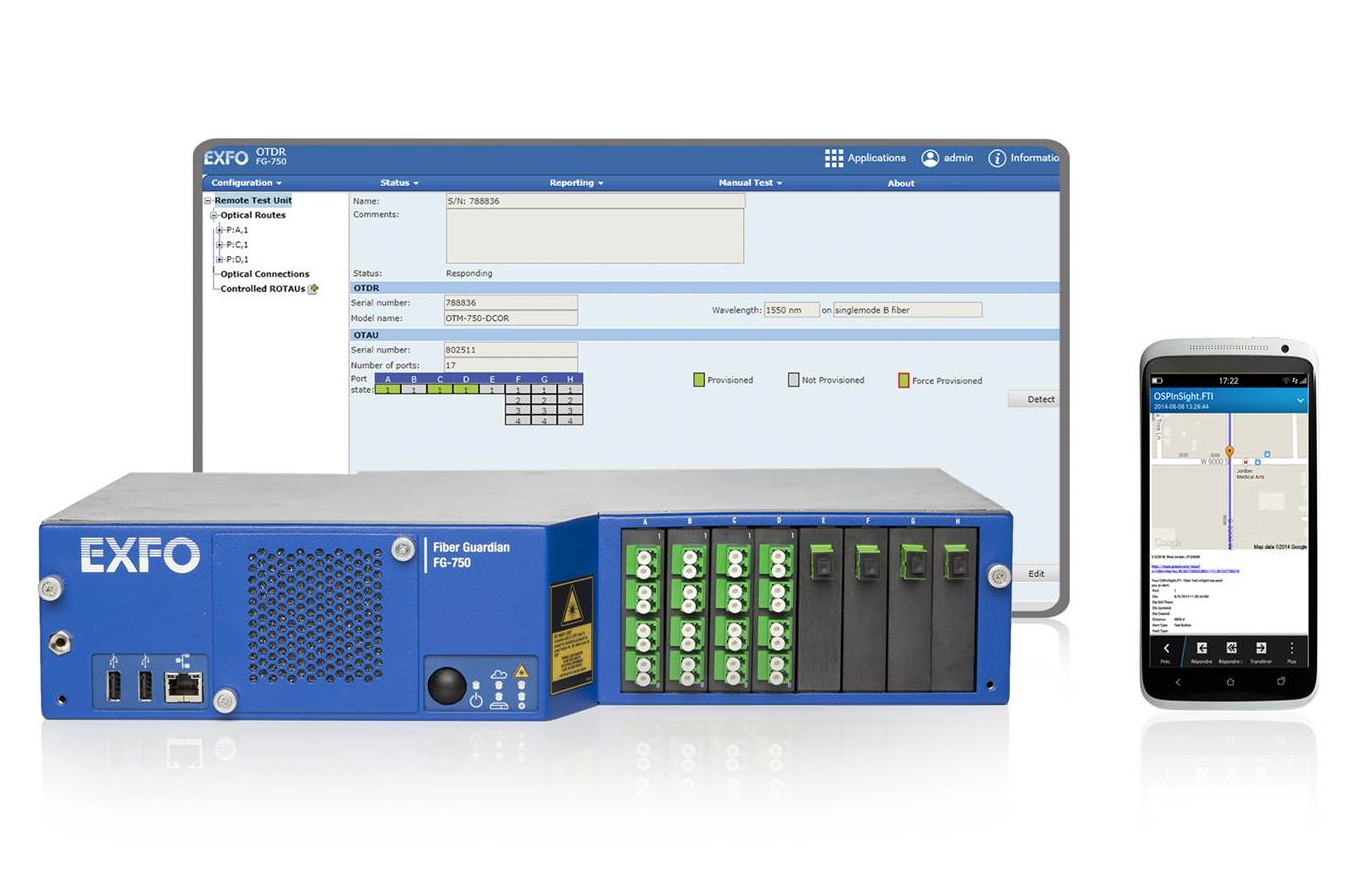Click the singlemode B fiber field

pyautogui.click(x=907, y=310)
